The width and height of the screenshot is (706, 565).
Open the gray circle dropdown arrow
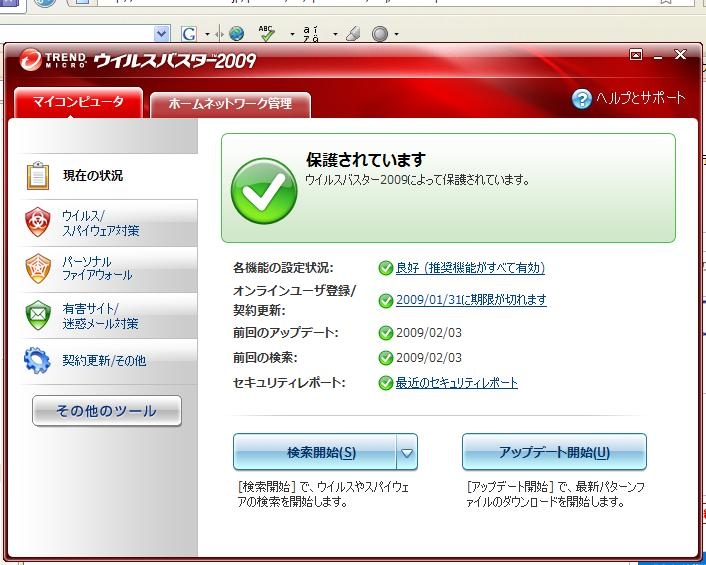[396, 34]
